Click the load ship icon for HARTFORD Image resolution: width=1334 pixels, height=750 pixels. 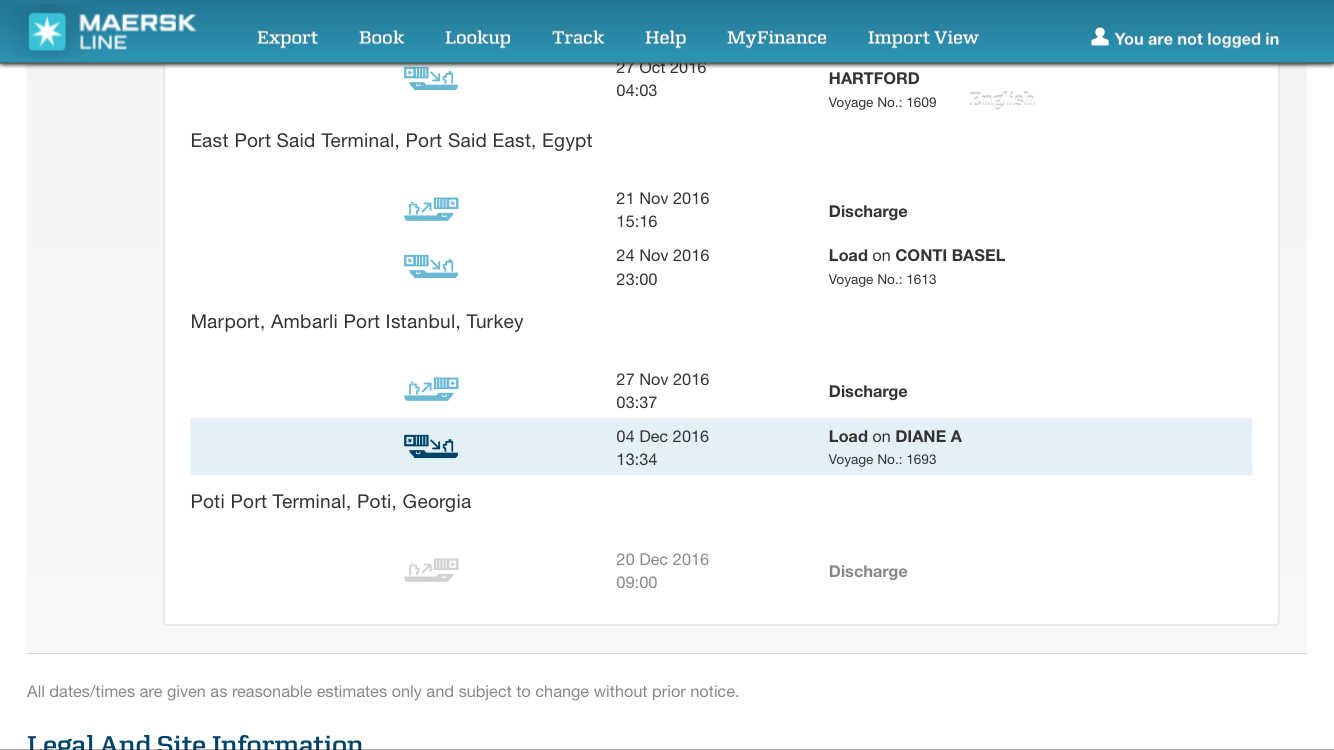431,78
